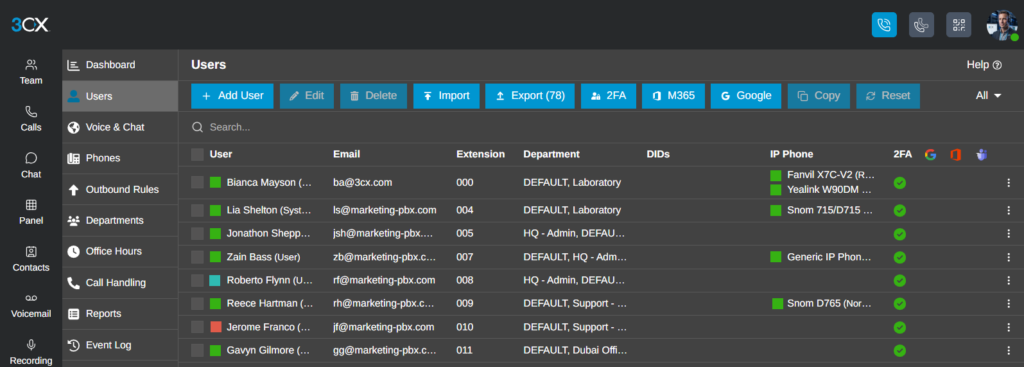Open the three-dot menu for Lia Shelton
The width and height of the screenshot is (1024, 367).
tap(1008, 210)
